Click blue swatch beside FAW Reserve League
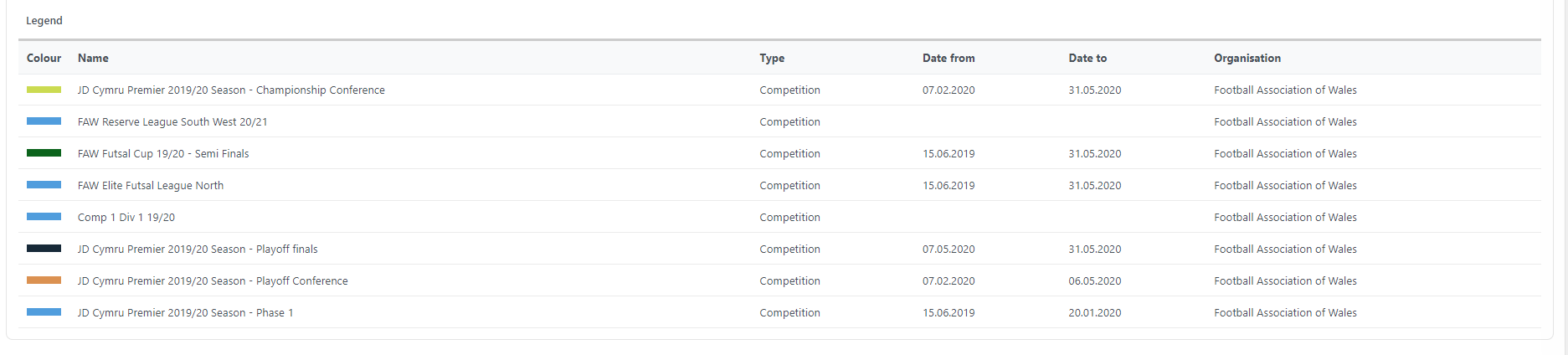This screenshot has width=1568, height=355. (44, 121)
